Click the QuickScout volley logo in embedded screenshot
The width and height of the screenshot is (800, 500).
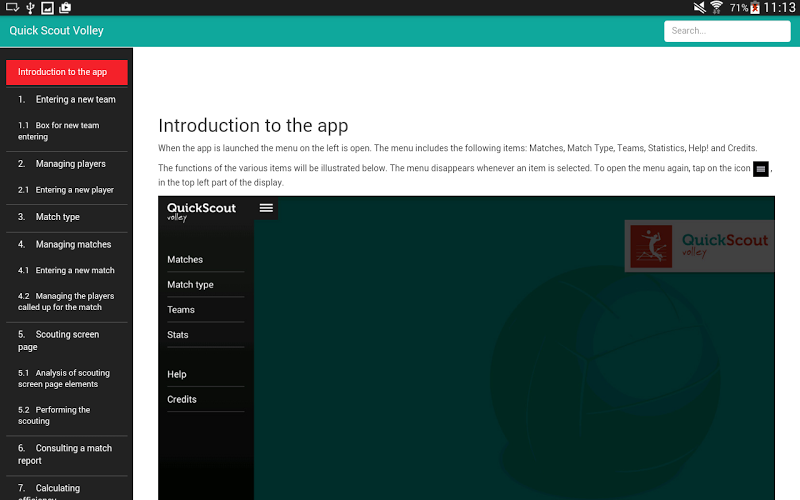202,211
